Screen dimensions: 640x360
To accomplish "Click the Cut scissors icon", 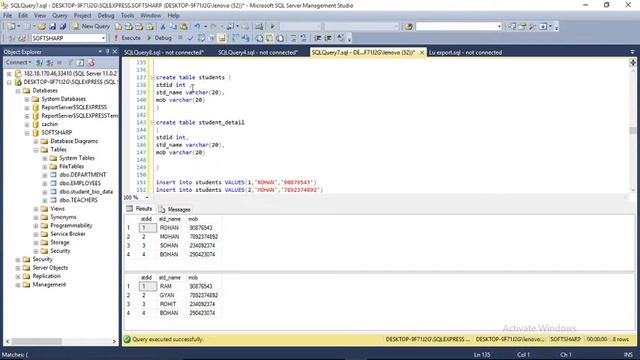I will click(163, 27).
